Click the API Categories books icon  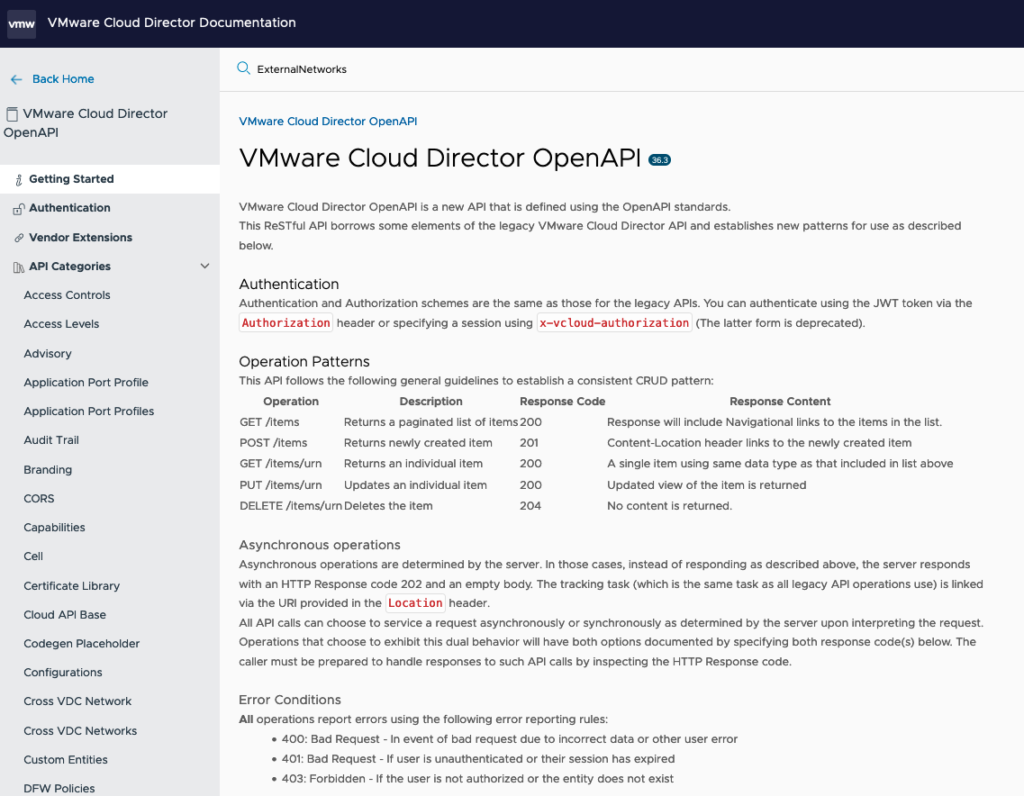pyautogui.click(x=19, y=266)
